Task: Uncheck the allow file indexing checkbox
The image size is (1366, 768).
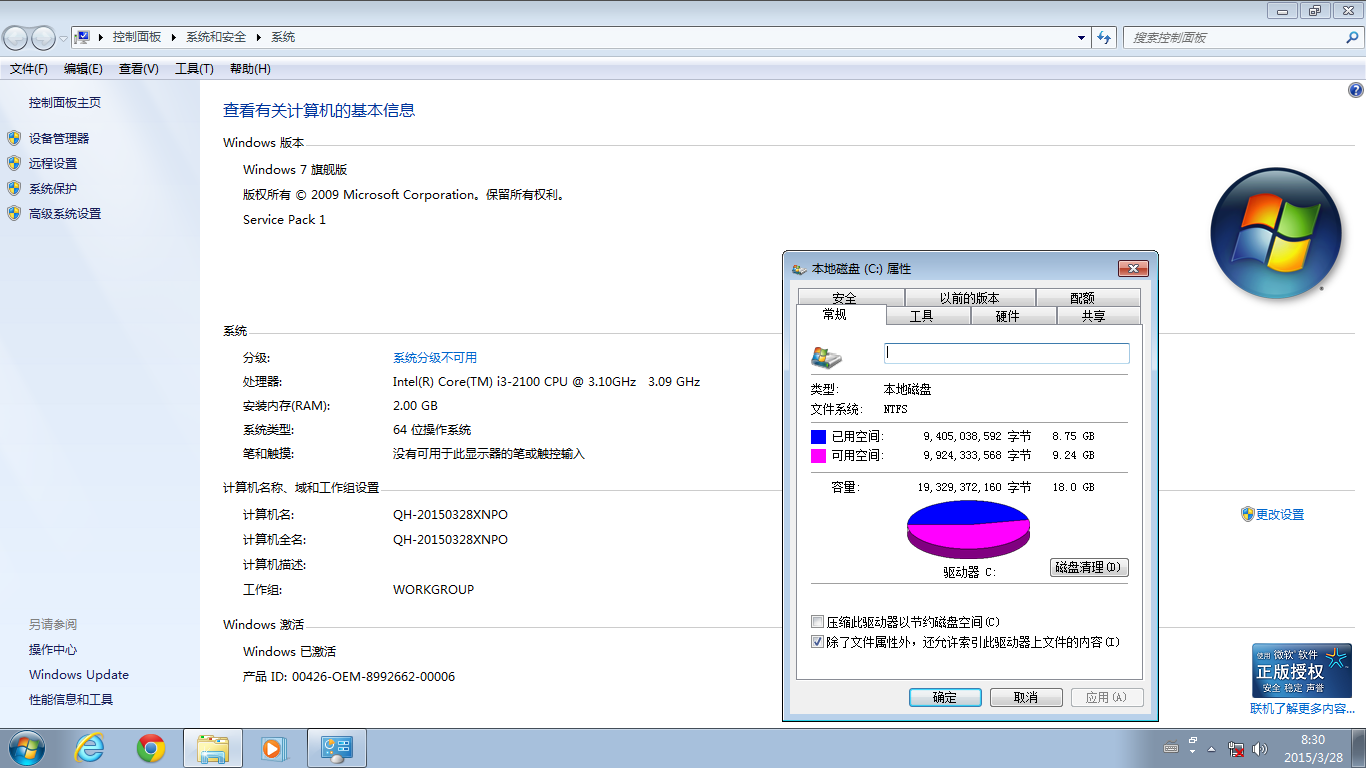Action: 818,642
